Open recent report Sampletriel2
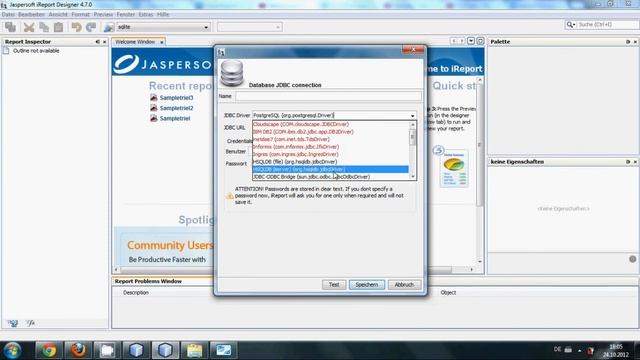The width and height of the screenshot is (640, 360). (x=176, y=108)
